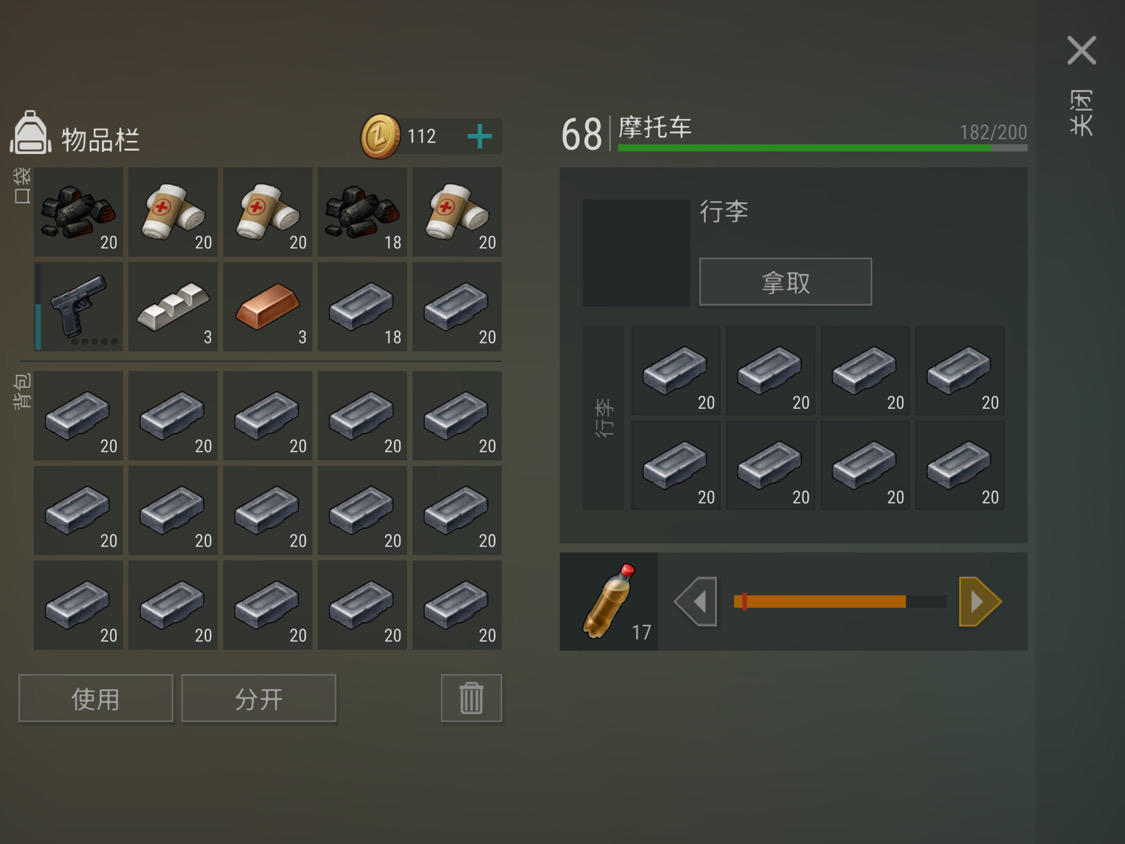Viewport: 1125px width, 844px height.
Task: Select the coal stack with 18
Action: pyautogui.click(x=362, y=212)
